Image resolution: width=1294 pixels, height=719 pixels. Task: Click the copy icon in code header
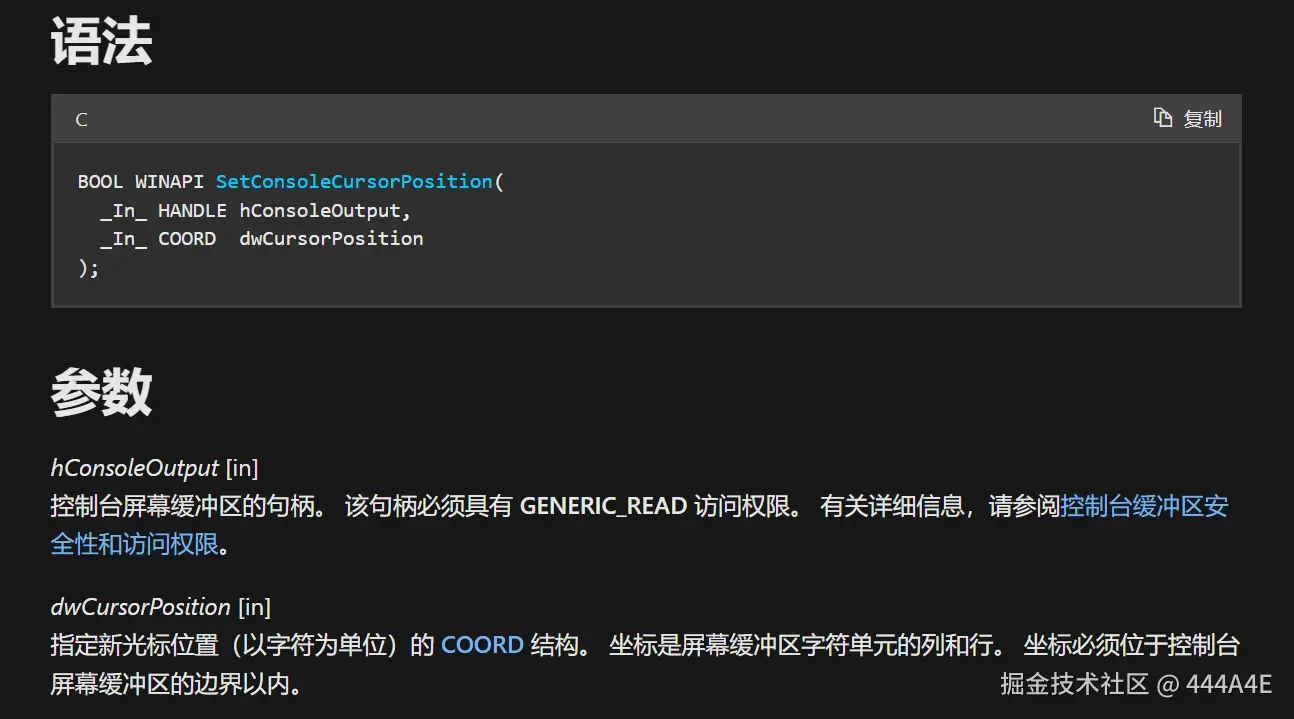pos(1163,118)
